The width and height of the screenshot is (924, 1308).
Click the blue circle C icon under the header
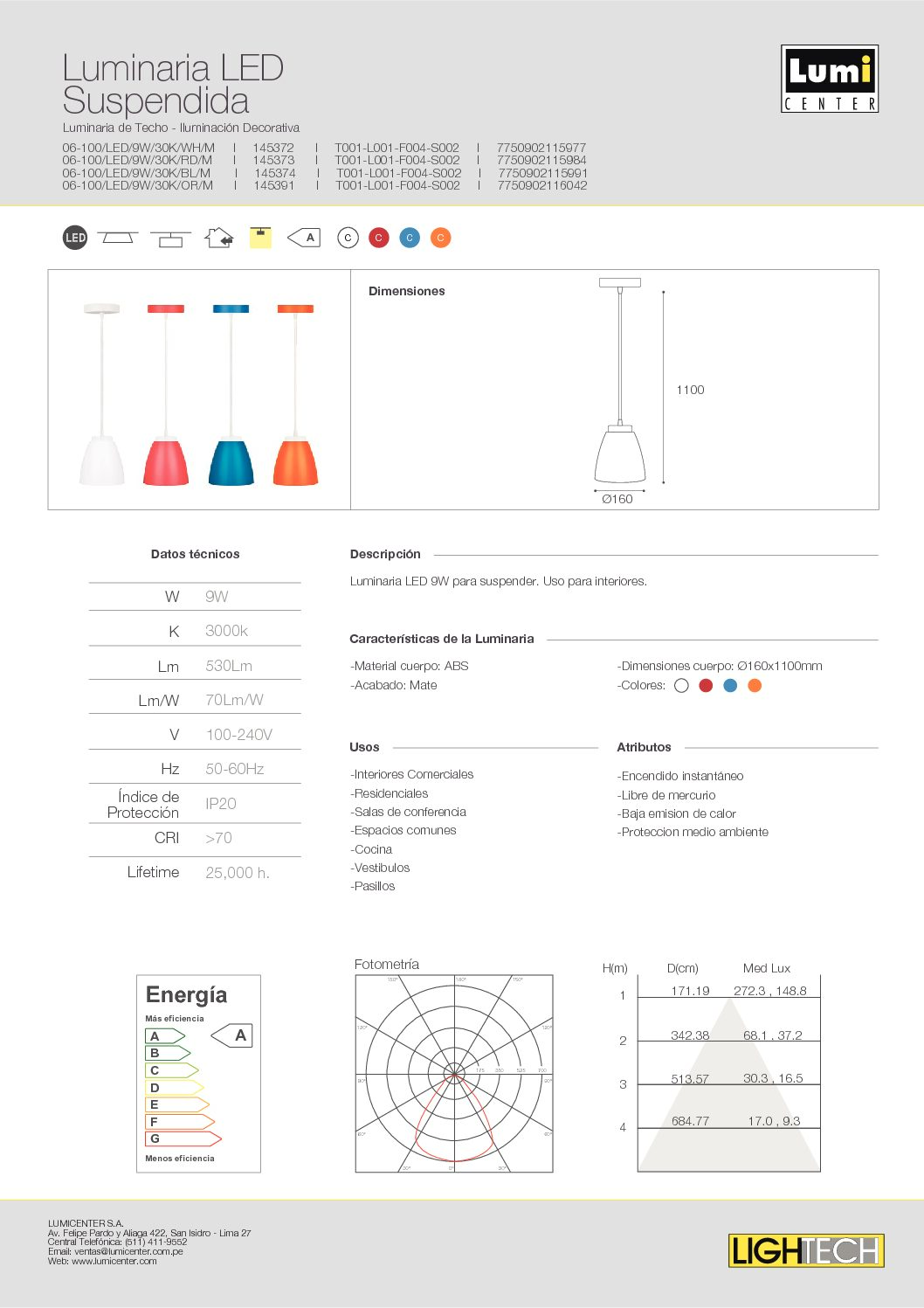[x=410, y=238]
